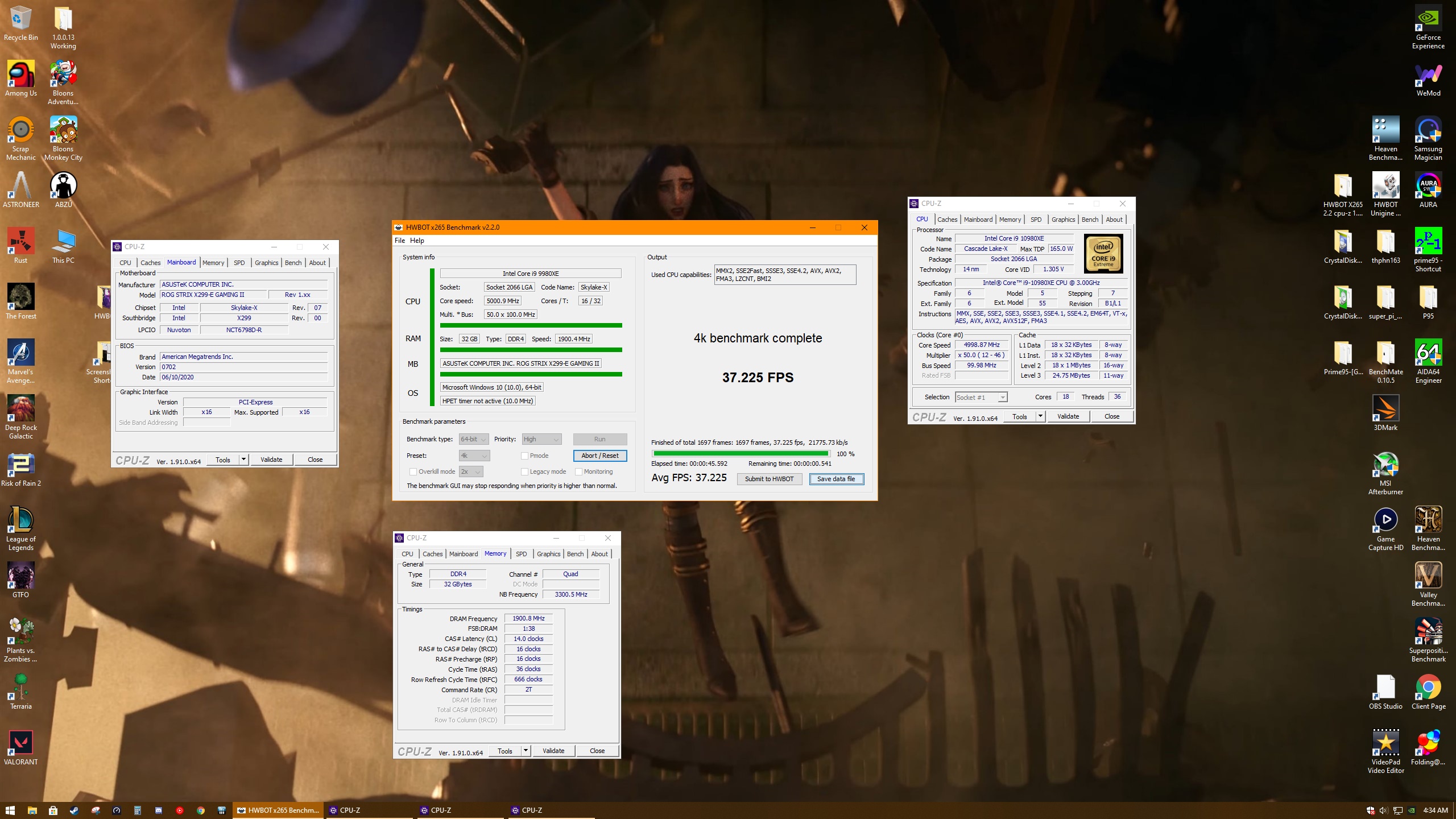This screenshot has height=819, width=1456.
Task: Toggle the Pmode checkbox
Action: point(524,456)
